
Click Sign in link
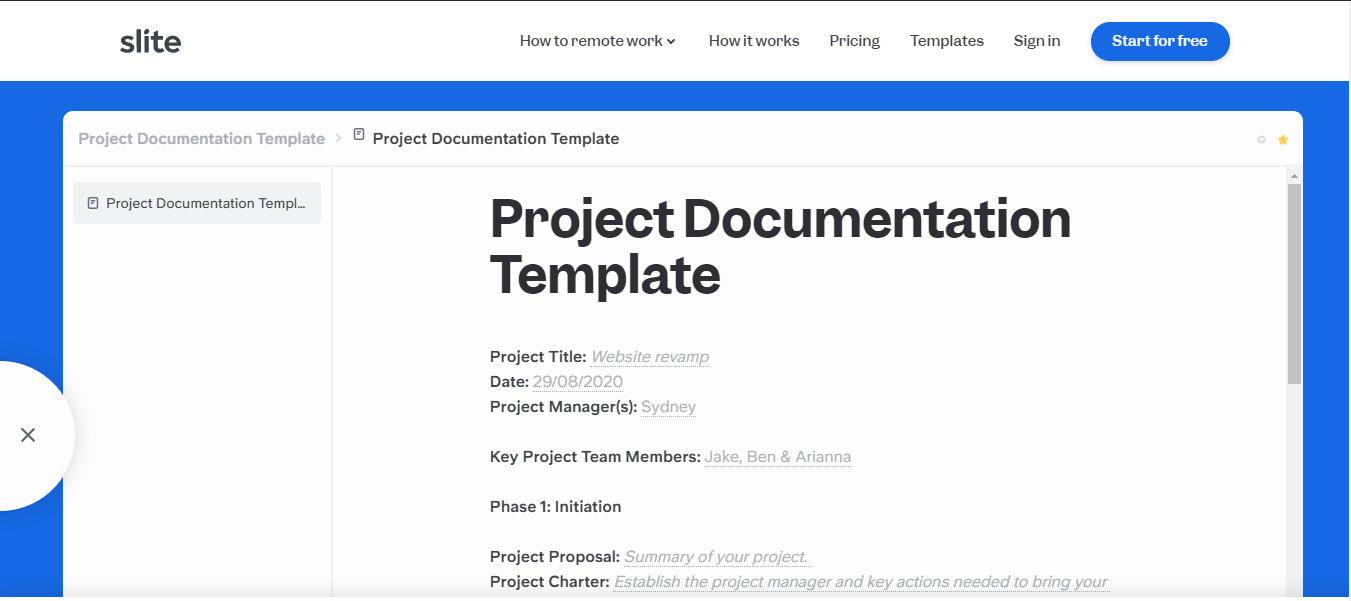(x=1037, y=41)
